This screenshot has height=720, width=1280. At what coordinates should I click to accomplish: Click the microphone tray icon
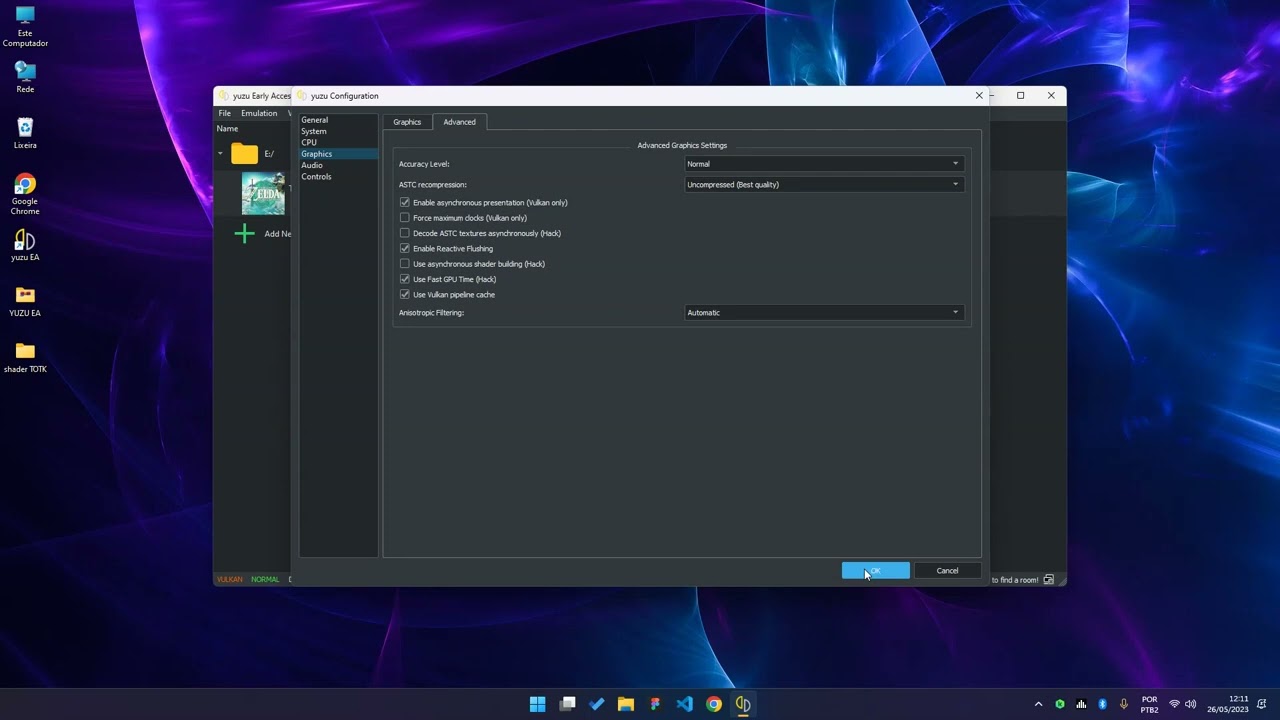tap(1124, 704)
